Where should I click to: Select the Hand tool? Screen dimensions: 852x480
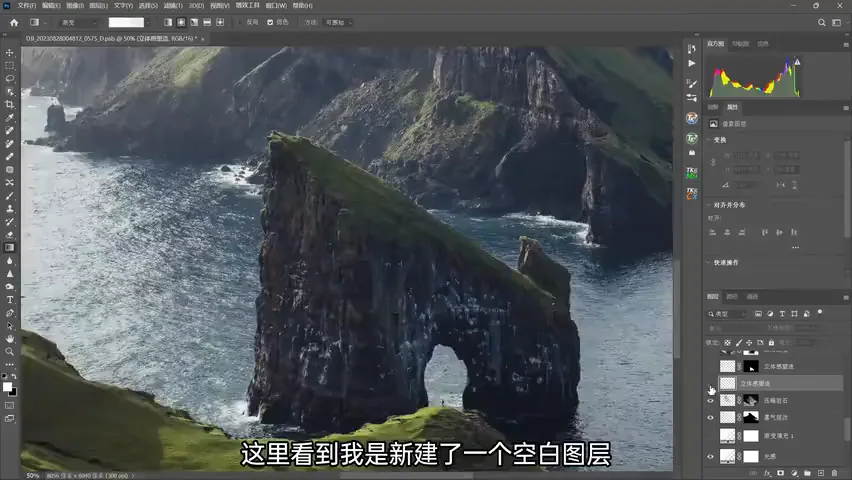click(x=10, y=339)
